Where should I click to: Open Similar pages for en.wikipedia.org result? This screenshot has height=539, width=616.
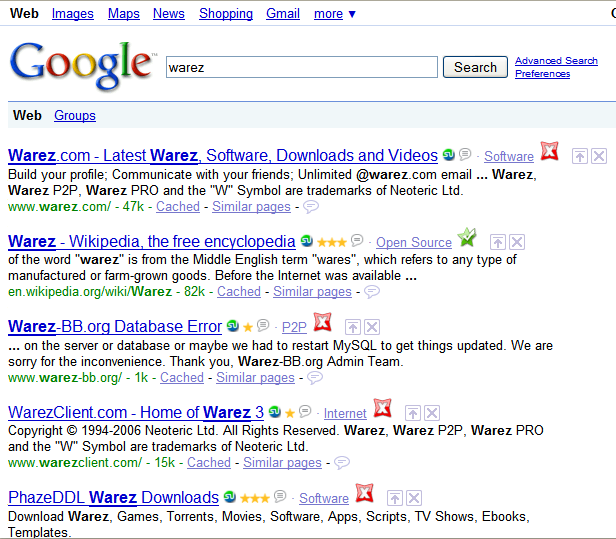pyautogui.click(x=313, y=292)
